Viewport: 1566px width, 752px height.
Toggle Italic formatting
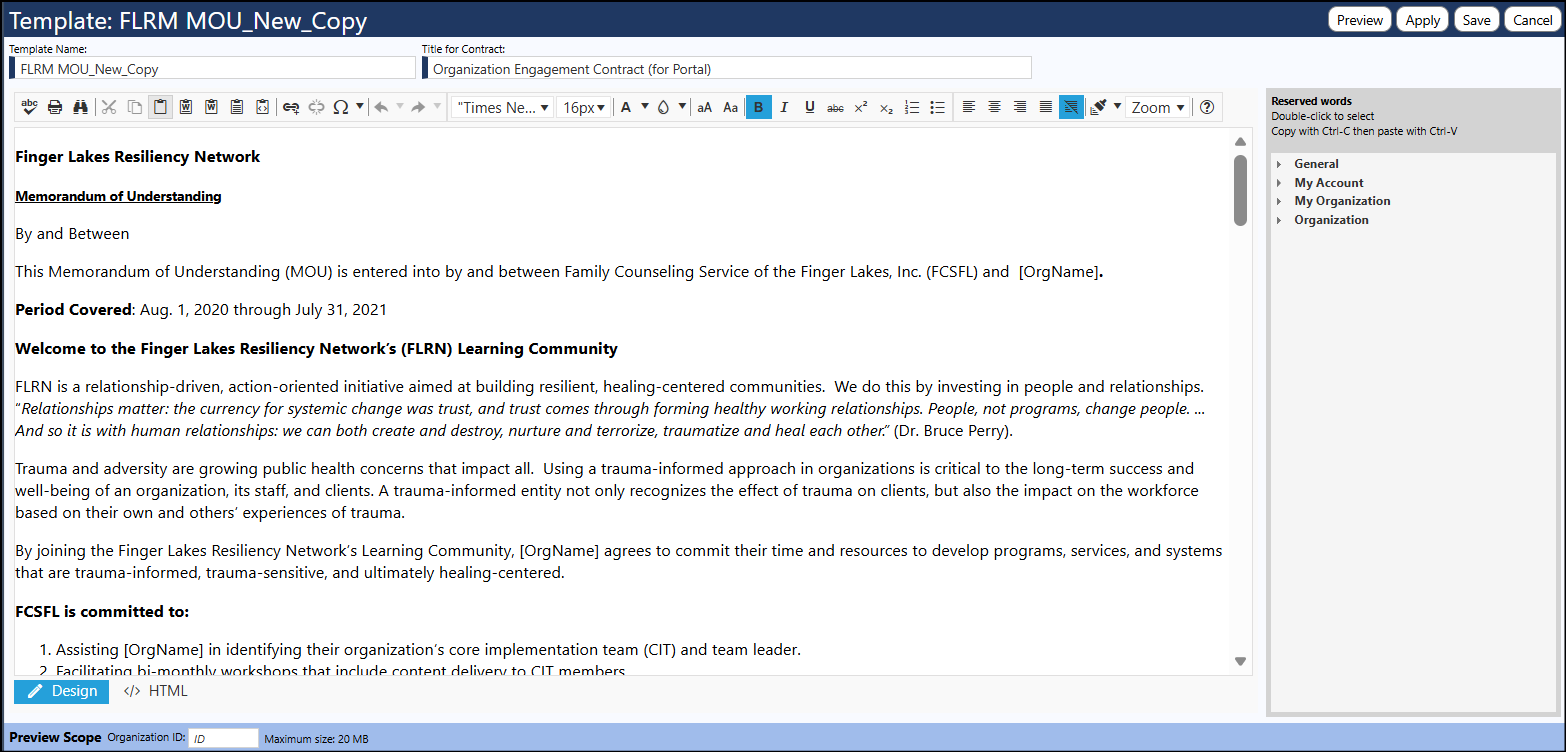(784, 107)
